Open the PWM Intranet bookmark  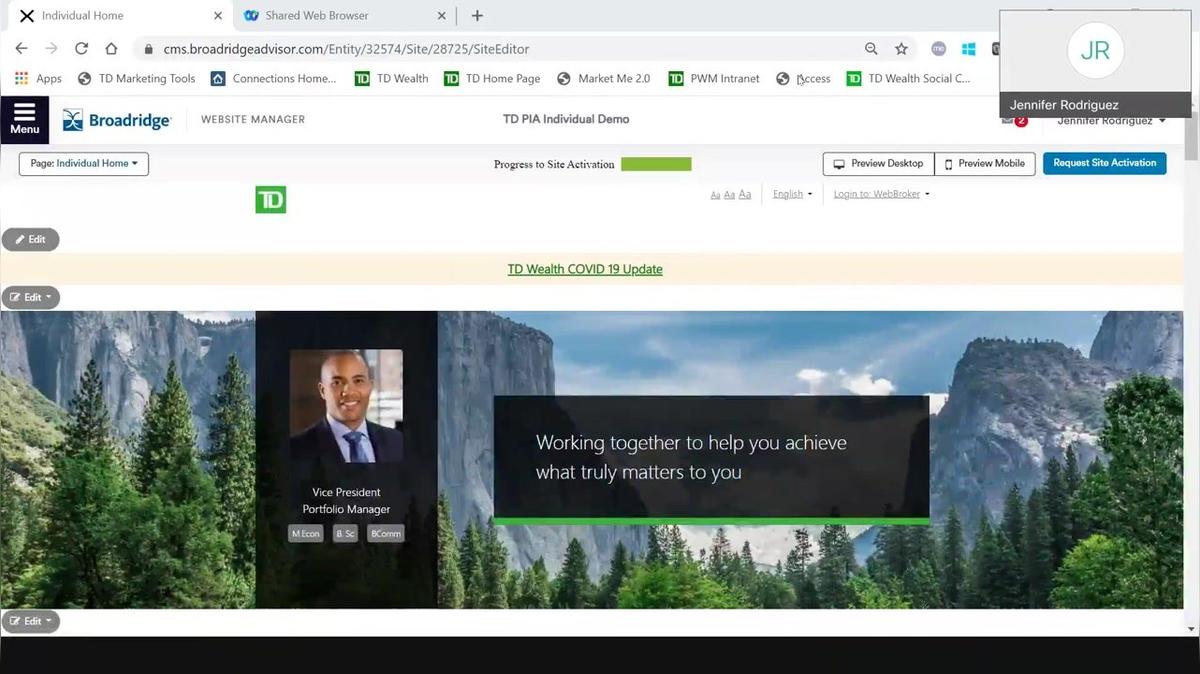point(714,78)
